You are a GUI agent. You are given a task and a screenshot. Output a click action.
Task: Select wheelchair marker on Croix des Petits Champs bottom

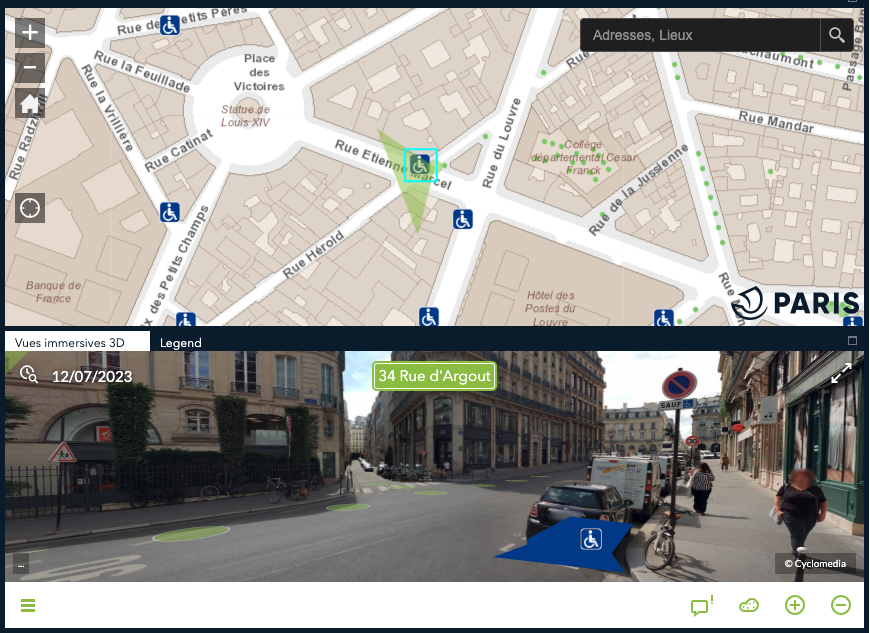(x=185, y=320)
